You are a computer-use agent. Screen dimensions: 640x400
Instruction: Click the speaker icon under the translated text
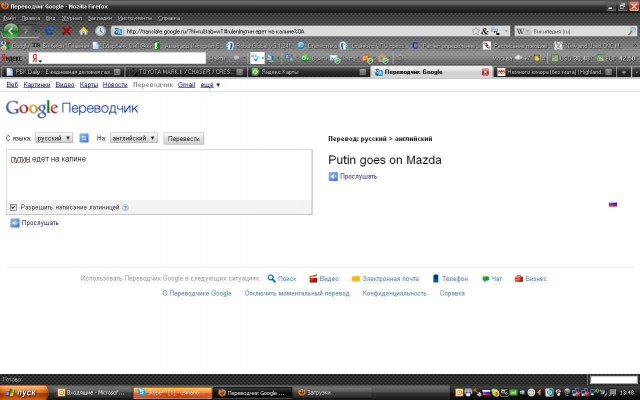click(x=333, y=177)
